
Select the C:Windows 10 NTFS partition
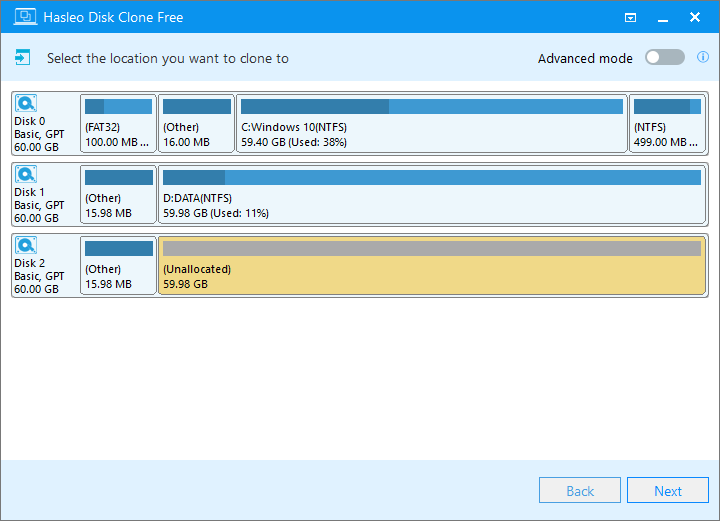(x=432, y=123)
